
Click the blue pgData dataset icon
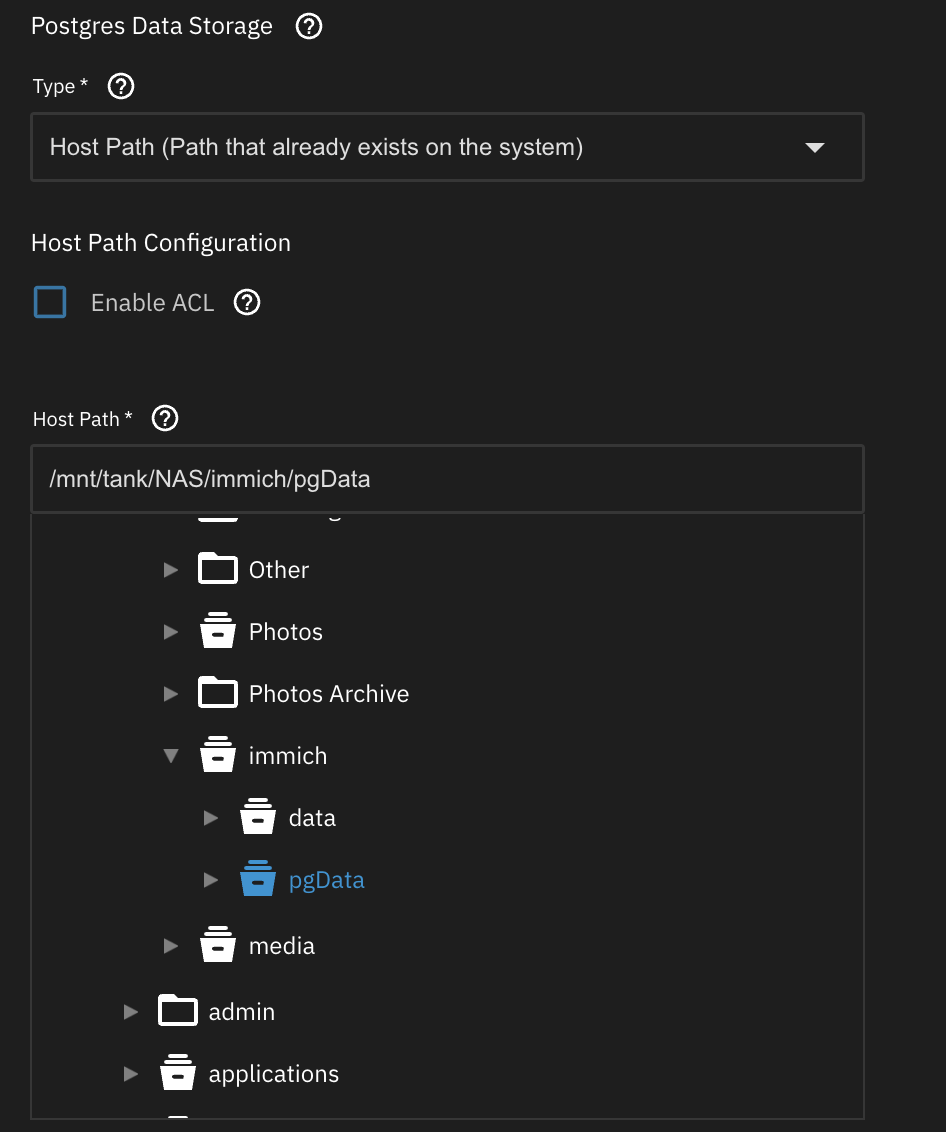[258, 880]
